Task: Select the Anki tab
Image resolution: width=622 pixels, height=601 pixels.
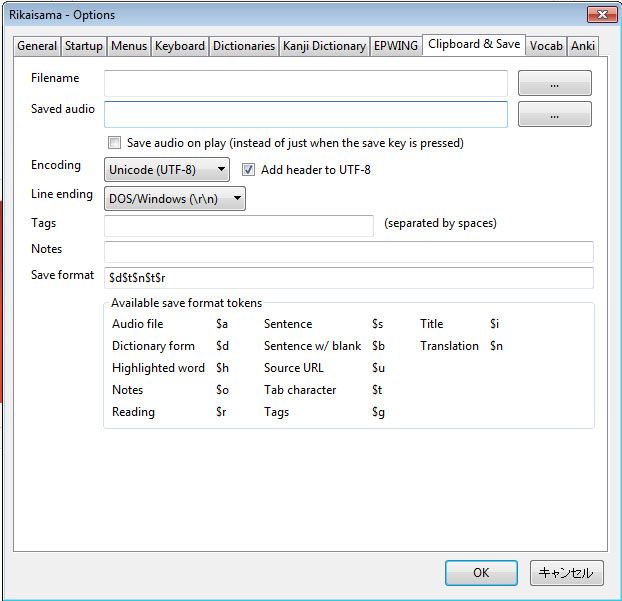Action: (x=583, y=46)
